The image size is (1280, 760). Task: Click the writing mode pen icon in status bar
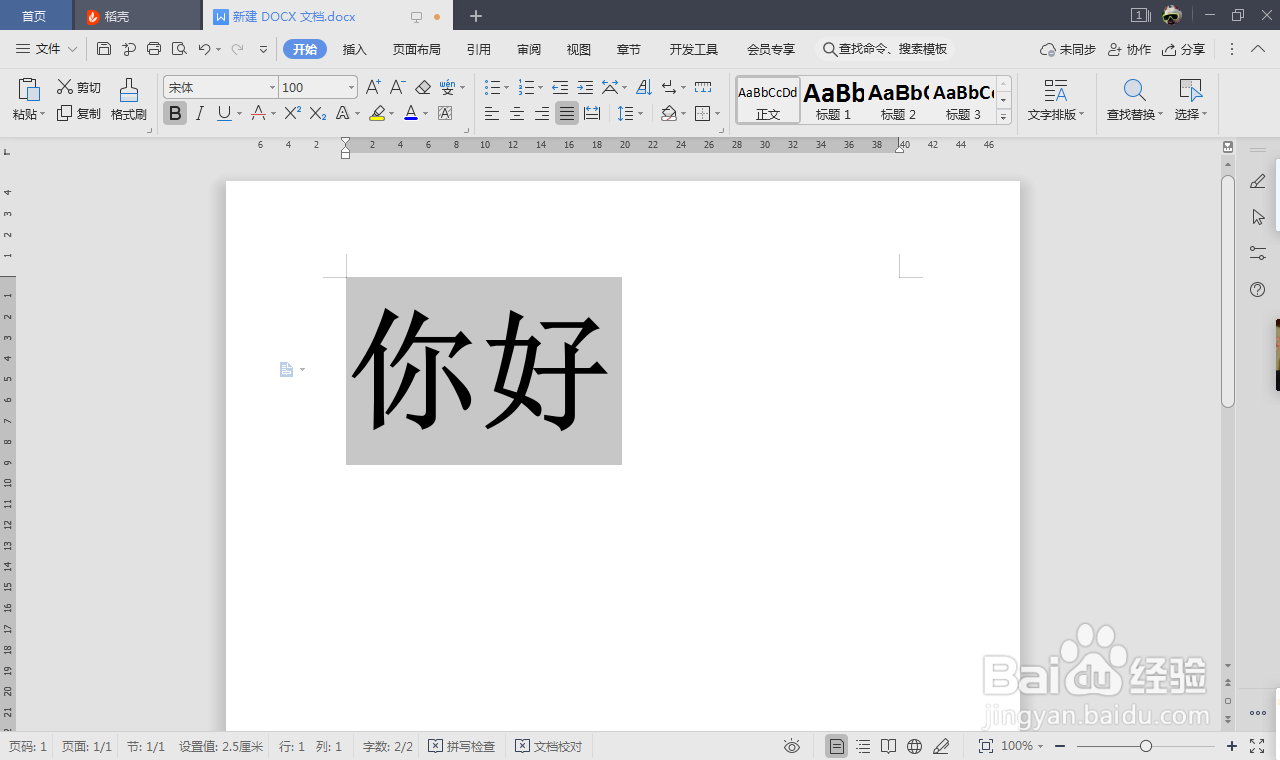941,746
